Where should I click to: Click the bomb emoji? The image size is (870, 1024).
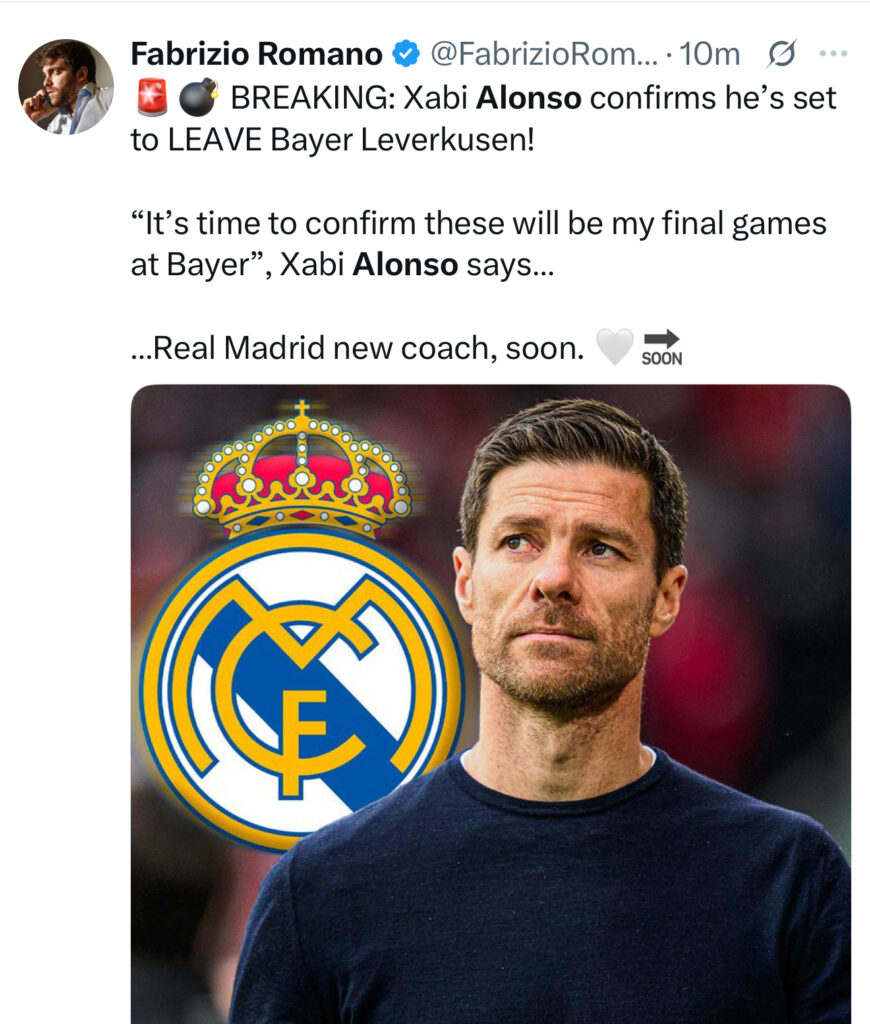coord(198,97)
